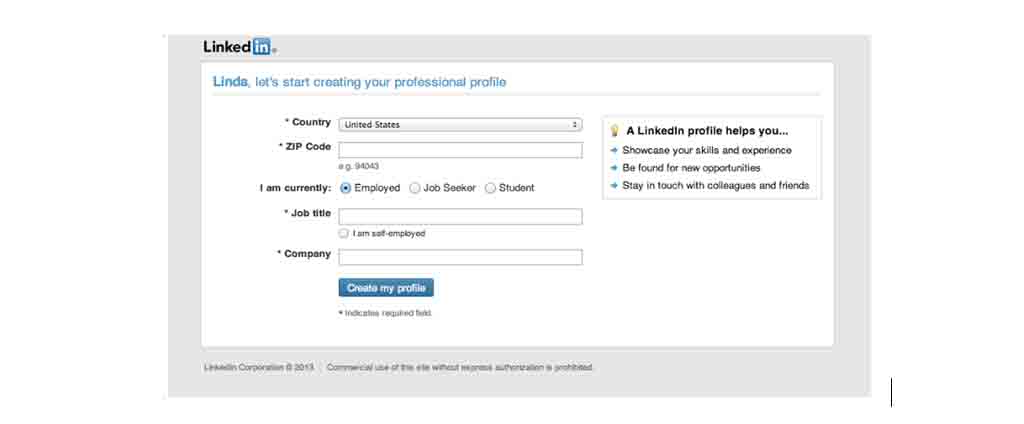1024x424 pixels.
Task: Choose the Job Seeker option
Action: (415, 188)
